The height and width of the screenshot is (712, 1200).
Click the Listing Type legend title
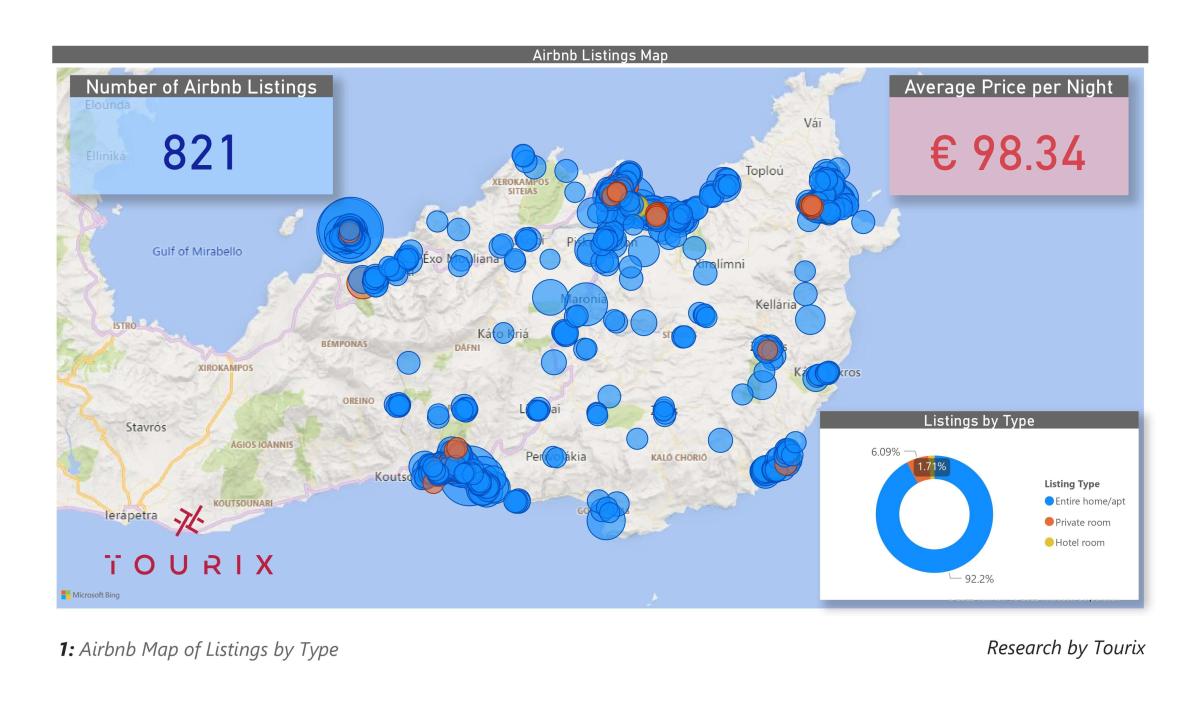(1071, 483)
